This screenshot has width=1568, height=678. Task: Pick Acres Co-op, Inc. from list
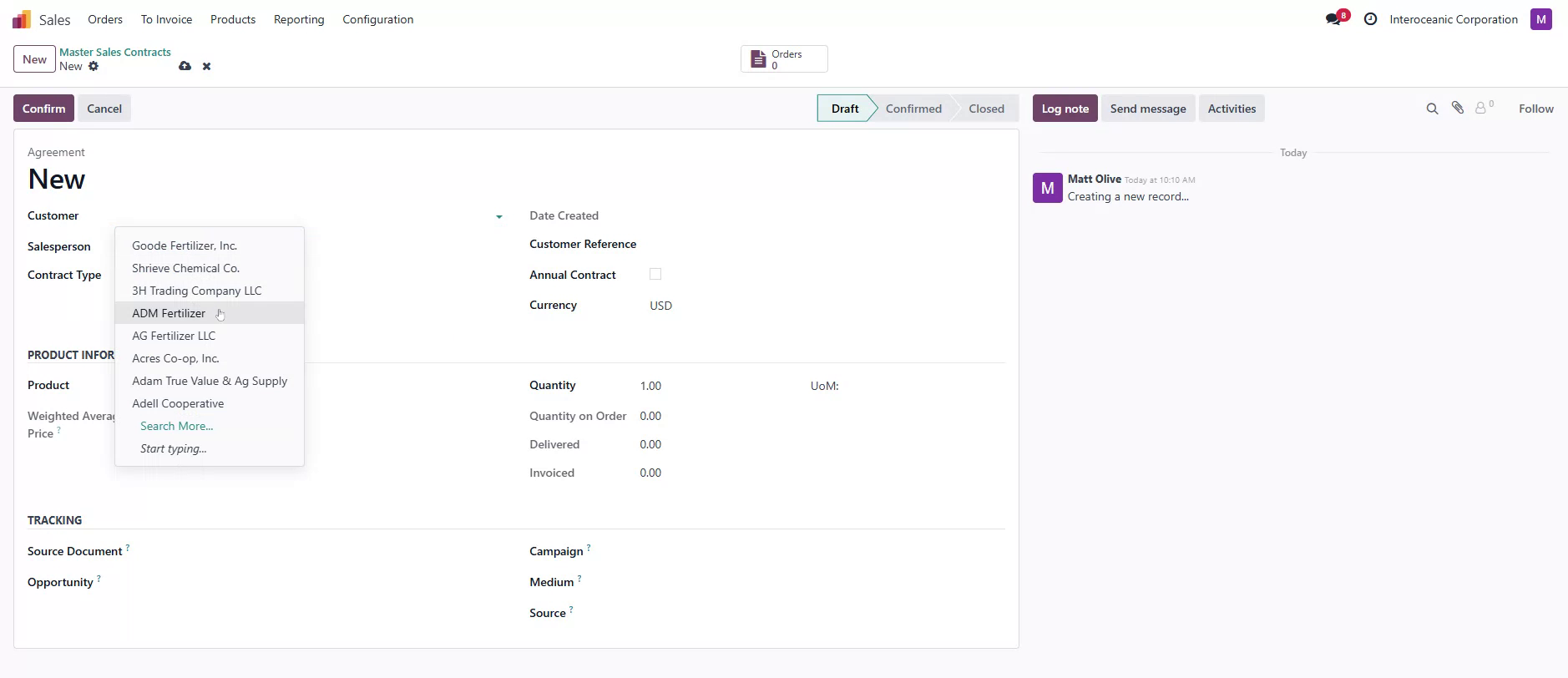point(210,358)
